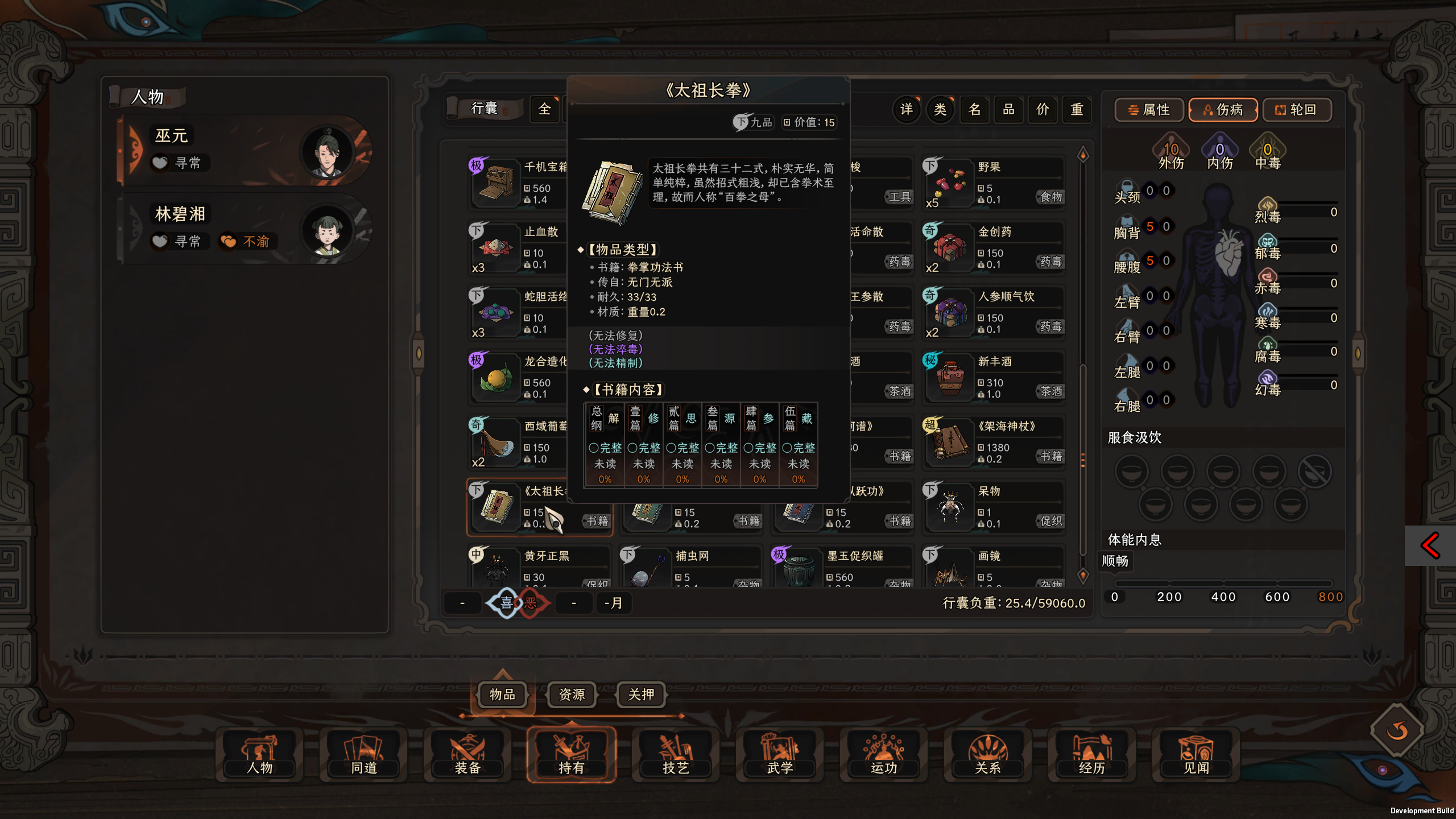This screenshot has width=1456, height=819.
Task: Open the 关系 relationships menu icon
Action: click(x=988, y=754)
